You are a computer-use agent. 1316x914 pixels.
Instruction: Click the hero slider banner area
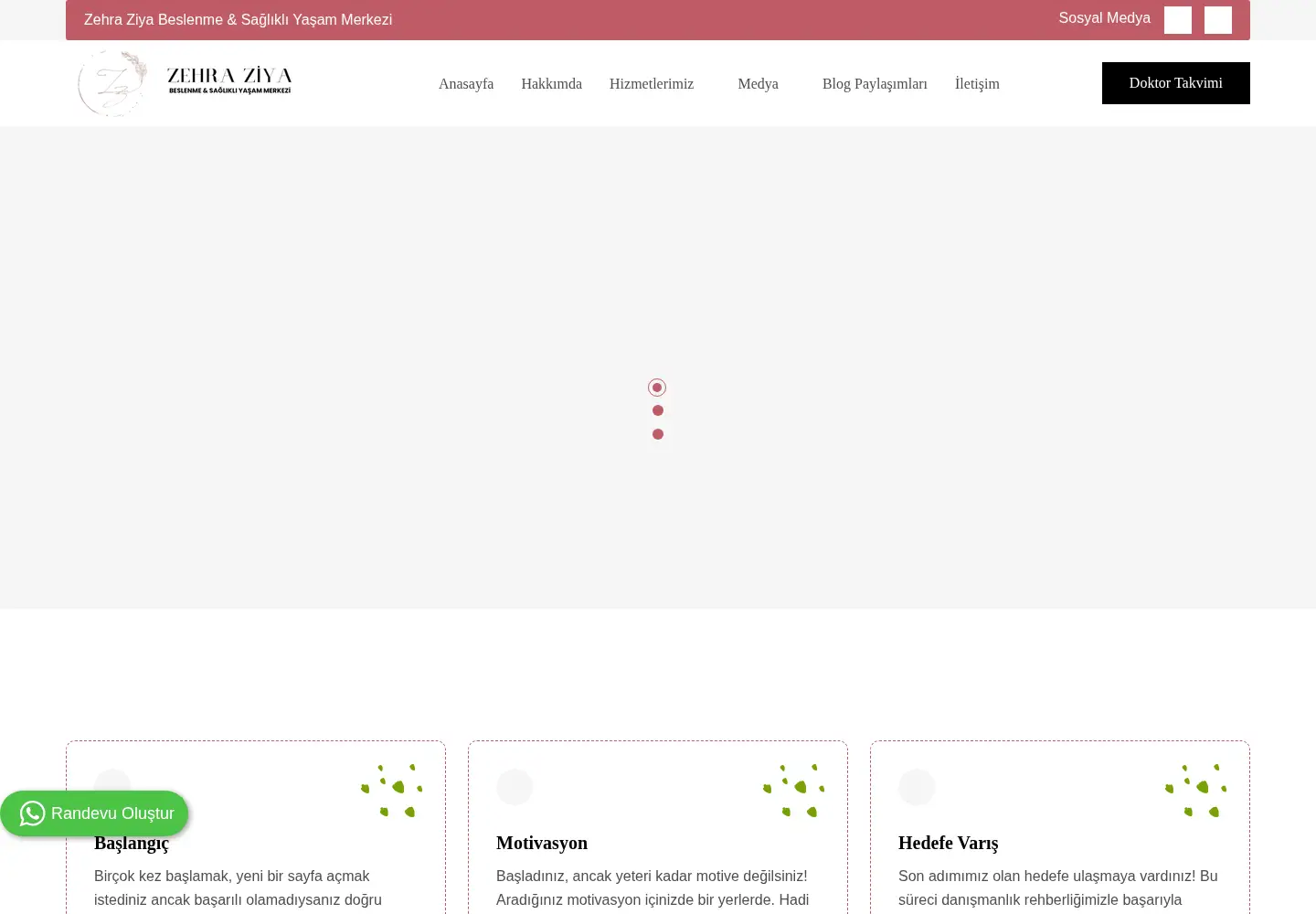coord(658,367)
